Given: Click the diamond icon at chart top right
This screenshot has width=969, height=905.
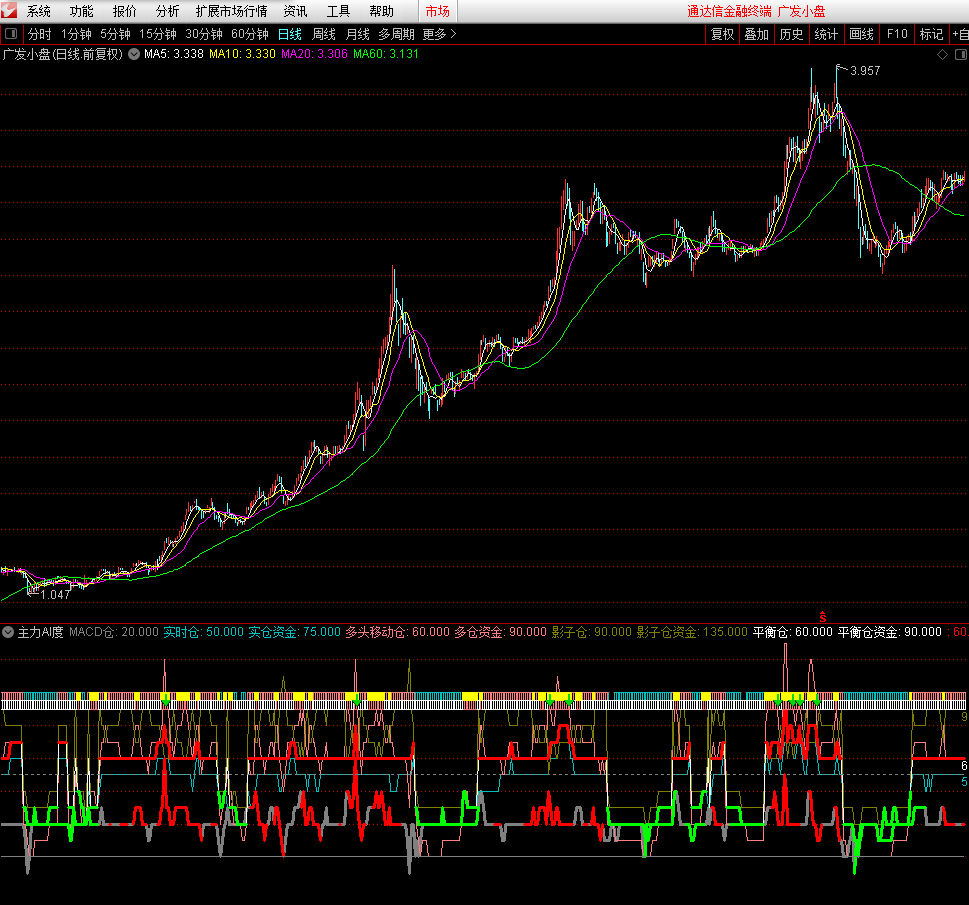Looking at the screenshot, I should click(942, 55).
